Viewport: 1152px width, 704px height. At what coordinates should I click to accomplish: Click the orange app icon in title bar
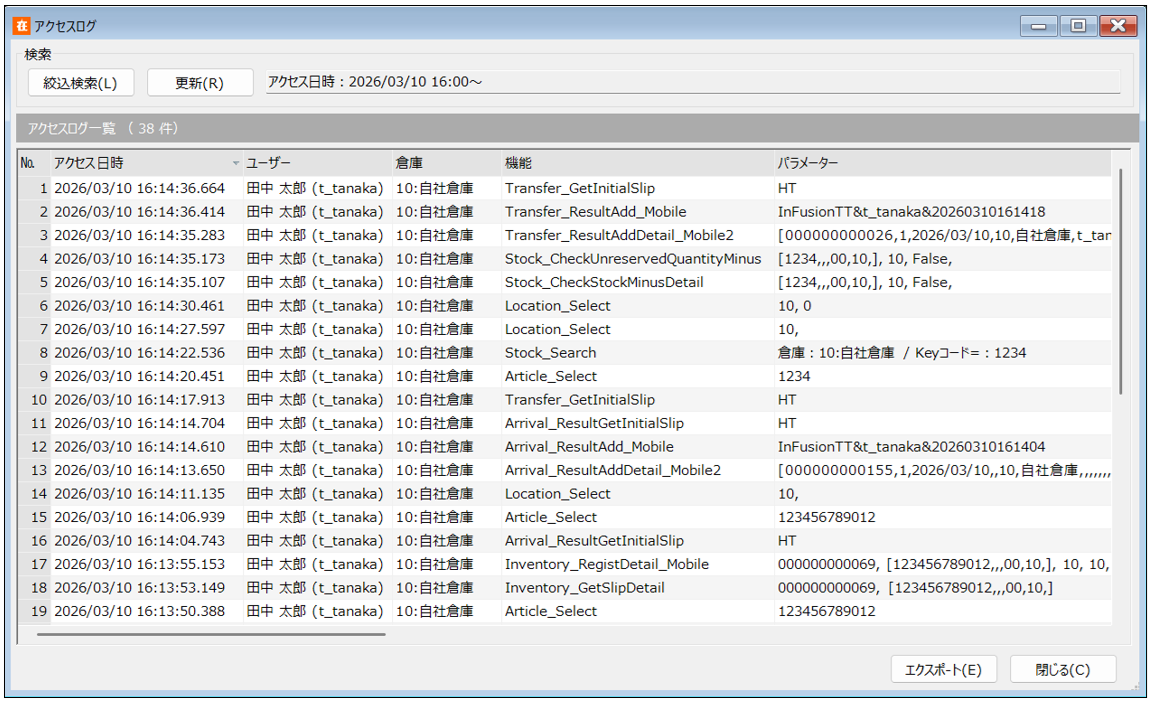[x=21, y=26]
